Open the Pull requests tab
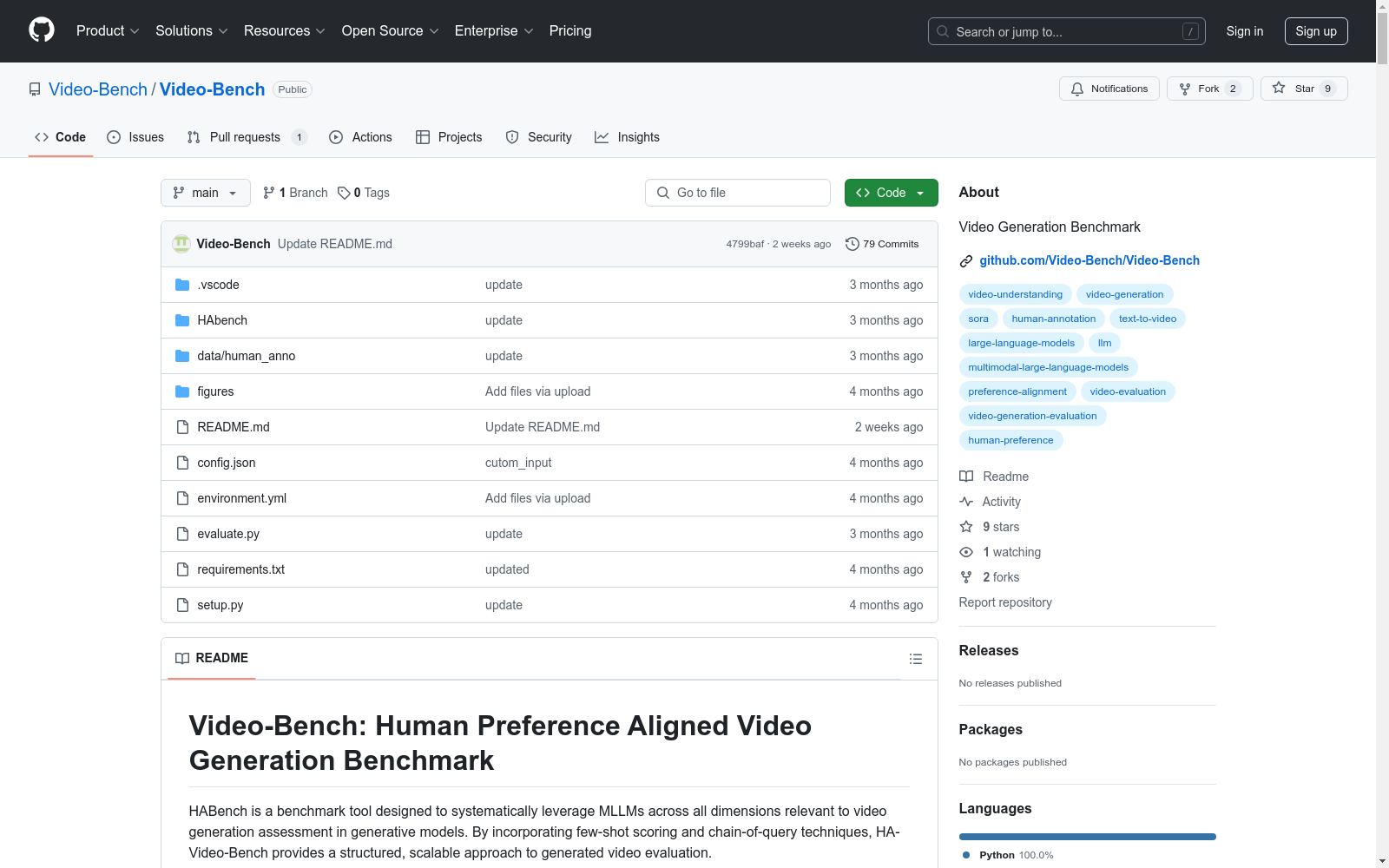1389x868 pixels. click(x=247, y=137)
